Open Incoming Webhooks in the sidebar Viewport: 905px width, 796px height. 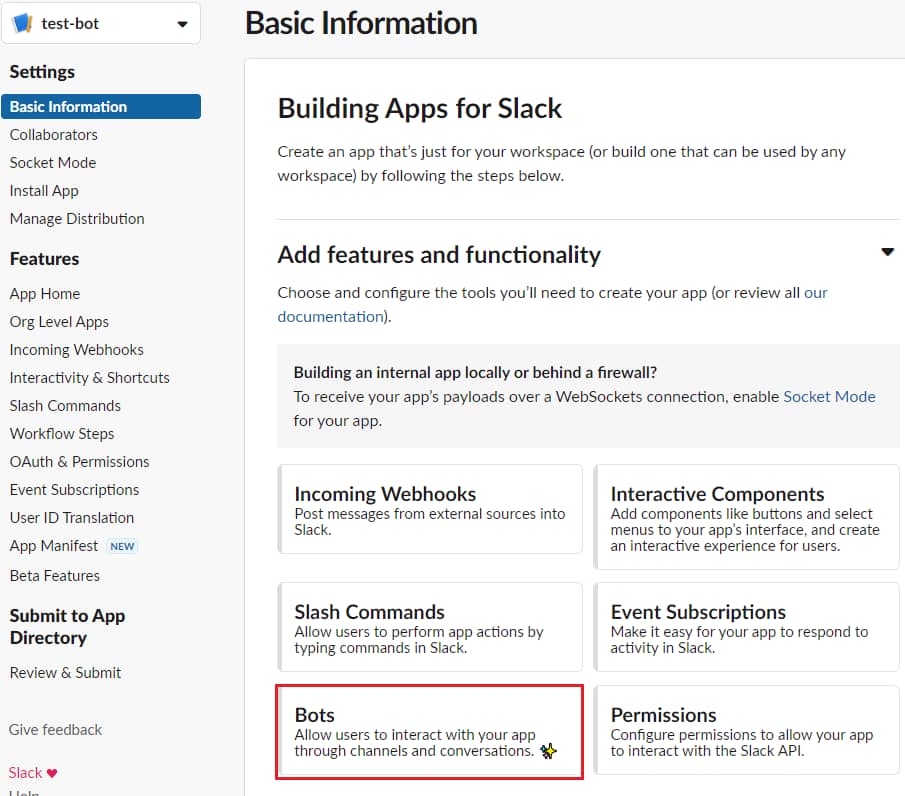pyautogui.click(x=76, y=350)
